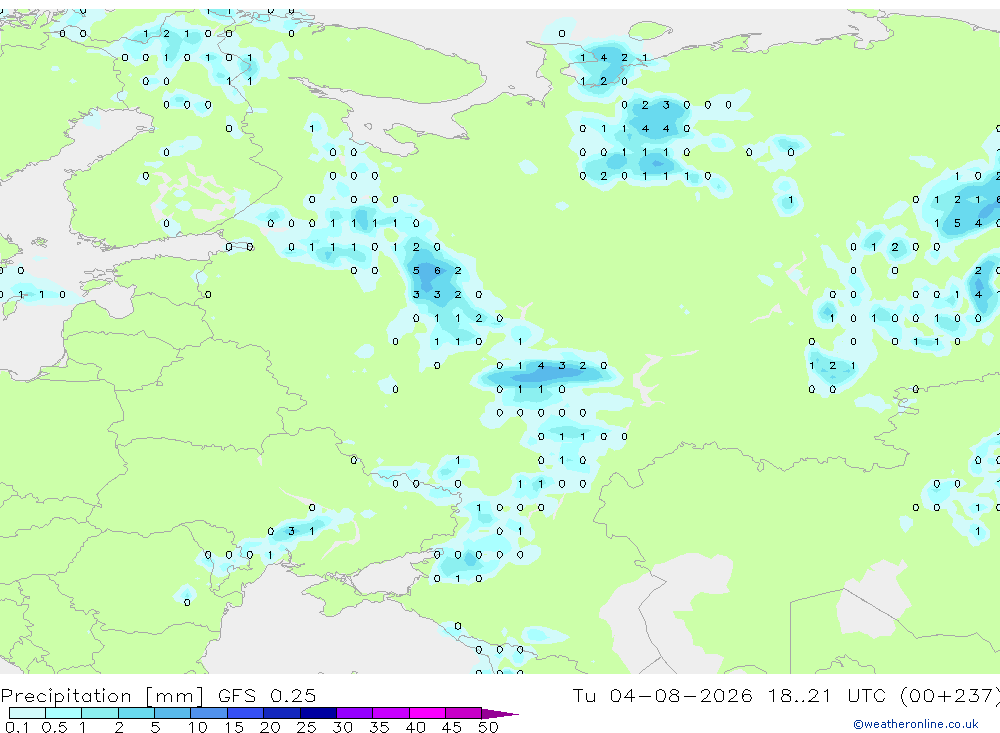The width and height of the screenshot is (1000, 733).
Task: Click the value 6 between 5 and 2
Action: [x=437, y=270]
